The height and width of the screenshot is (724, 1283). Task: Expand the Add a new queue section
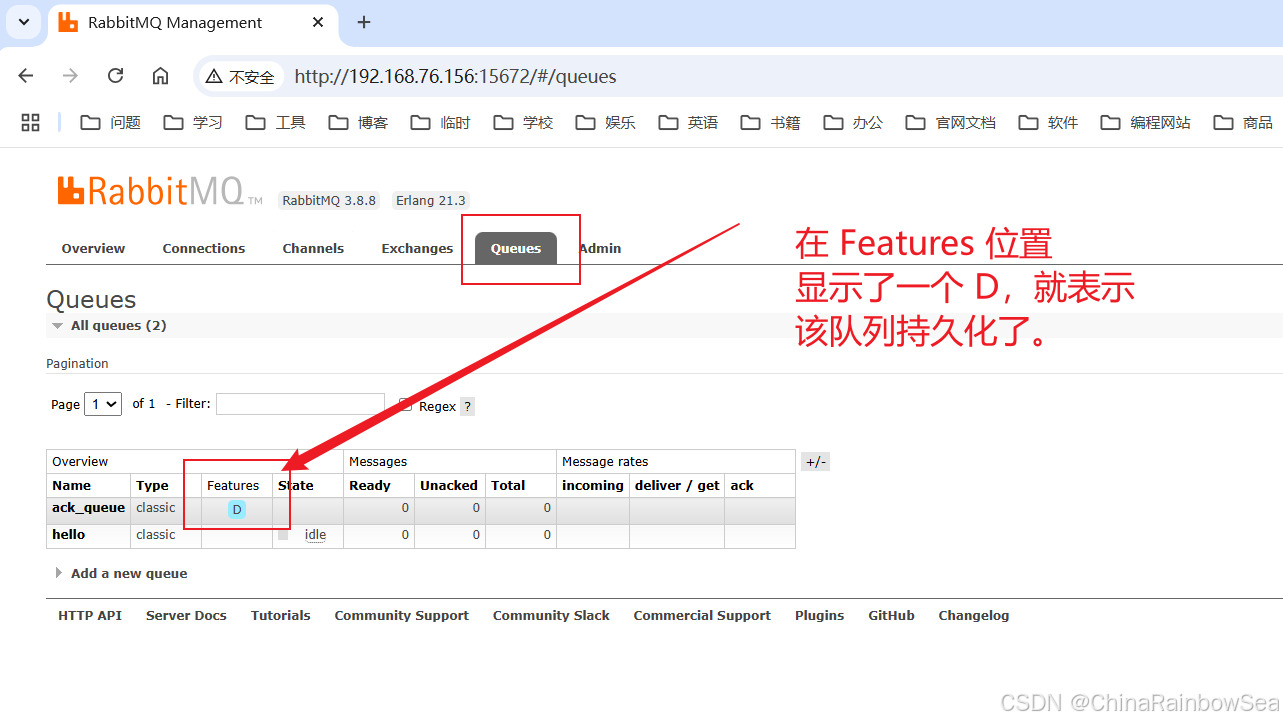tap(122, 573)
